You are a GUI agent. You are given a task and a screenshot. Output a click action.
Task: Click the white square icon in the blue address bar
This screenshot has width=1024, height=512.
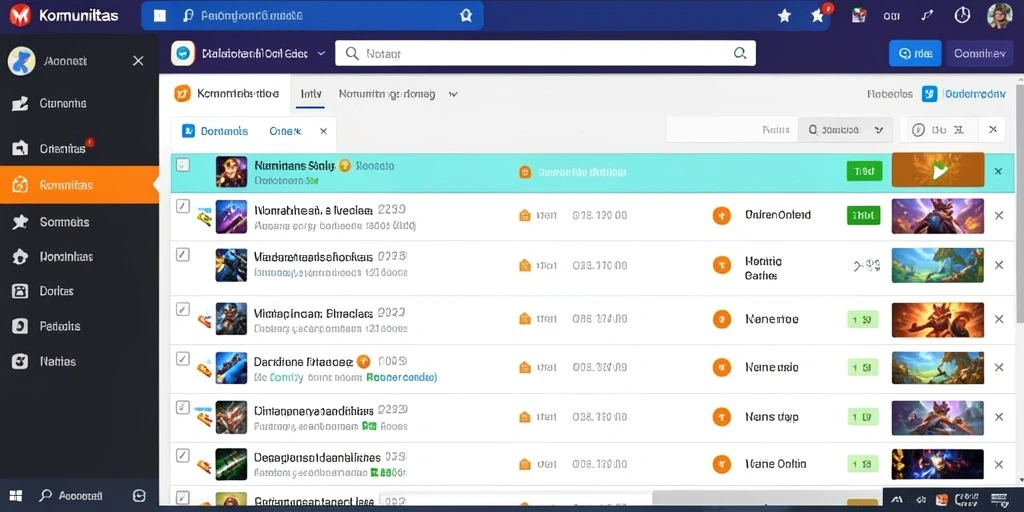tap(159, 16)
